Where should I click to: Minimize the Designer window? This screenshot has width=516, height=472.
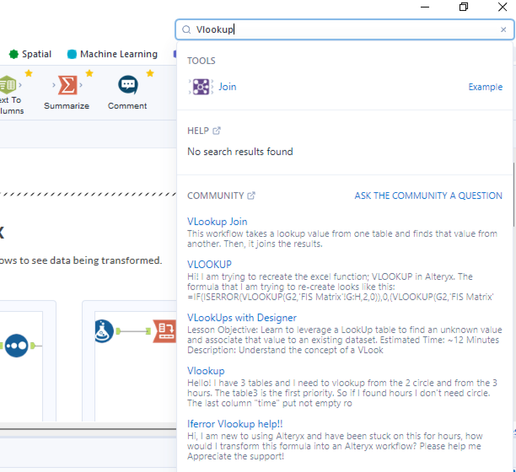point(425,7)
